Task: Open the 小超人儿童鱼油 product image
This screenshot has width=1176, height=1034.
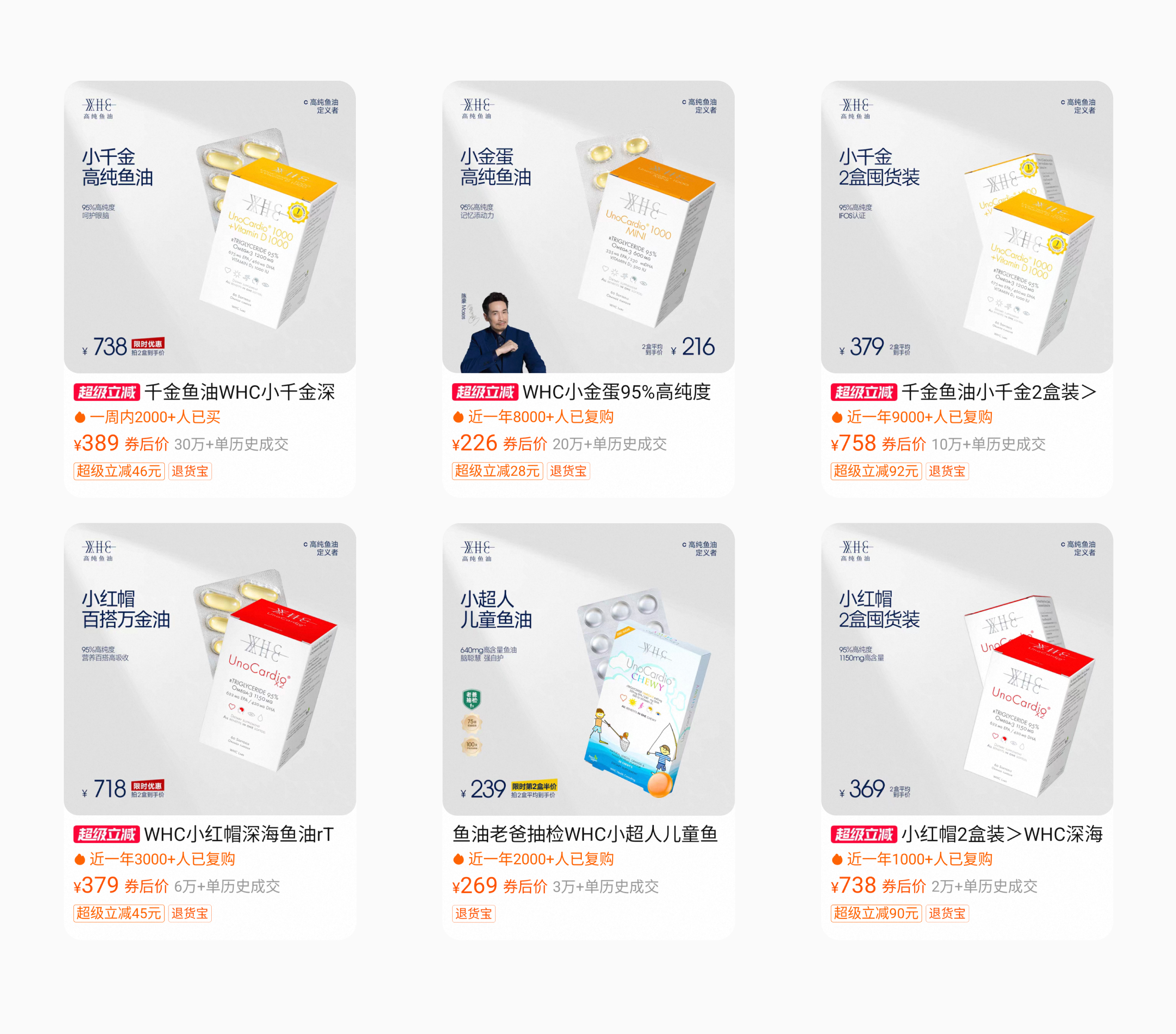Action: coord(588,669)
